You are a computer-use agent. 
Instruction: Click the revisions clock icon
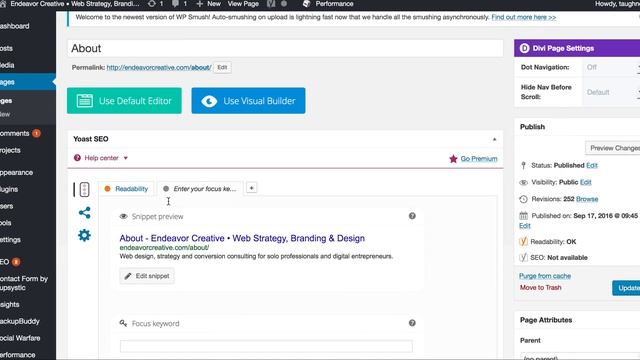(x=523, y=199)
